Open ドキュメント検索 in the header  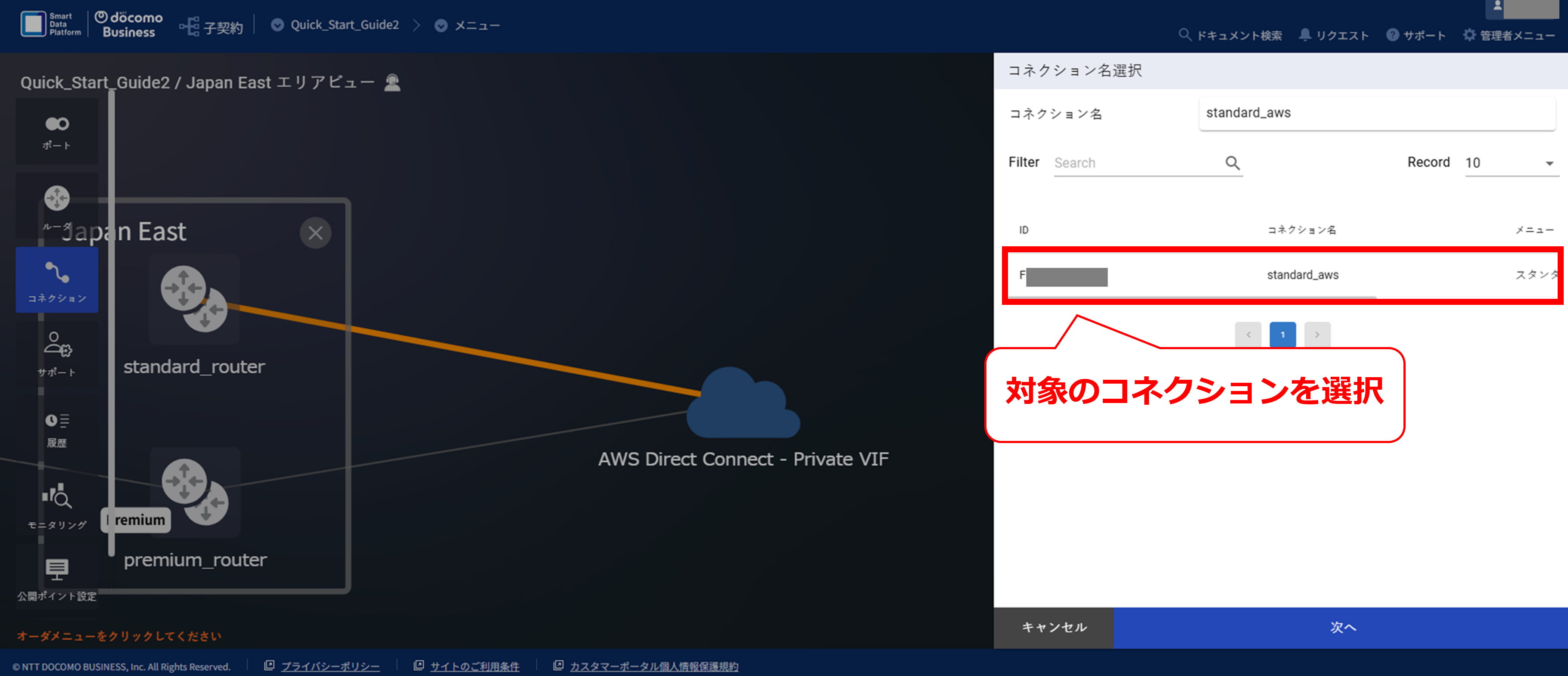point(1229,35)
